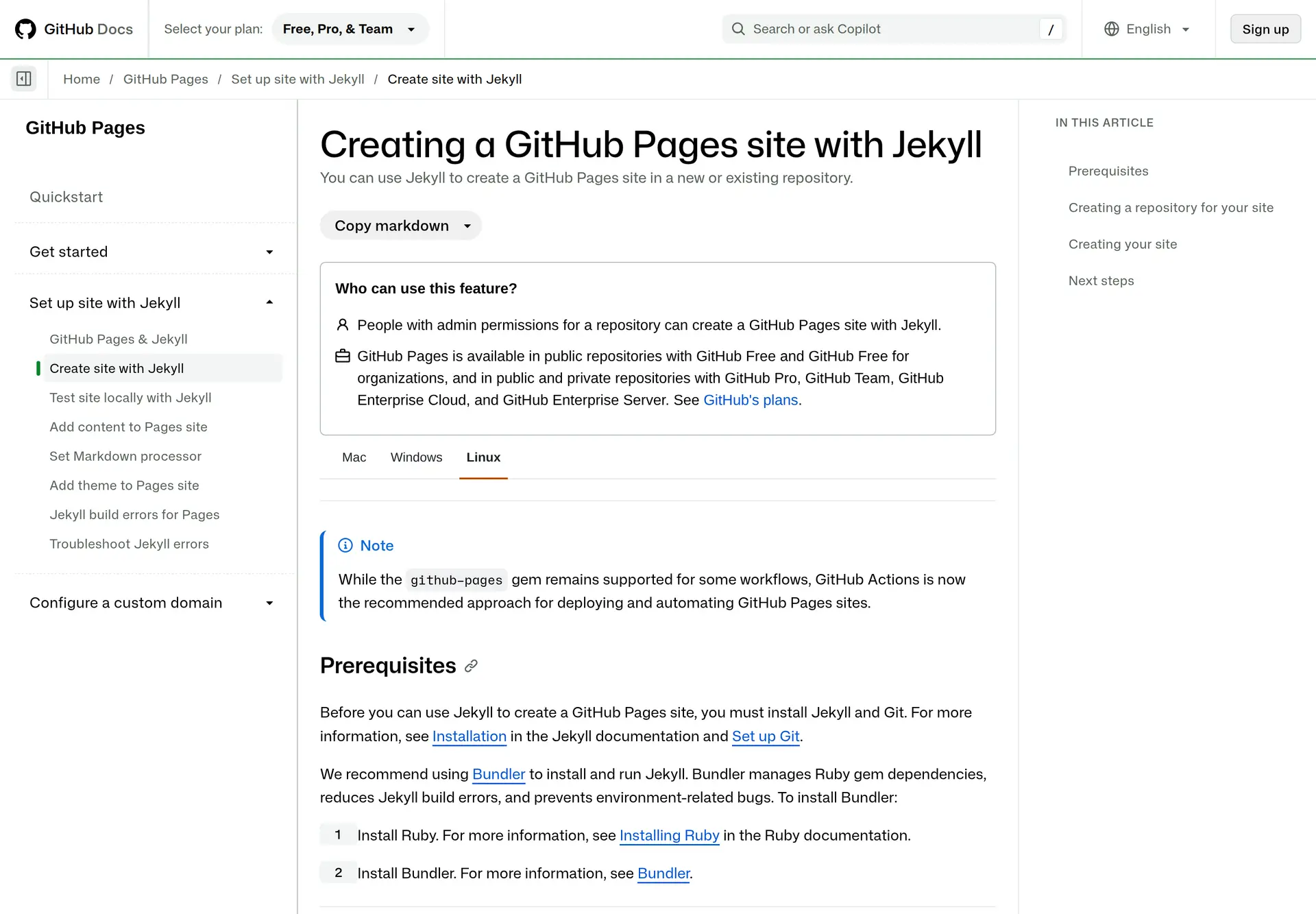1316x914 pixels.
Task: Open Bundler link in step 2
Action: point(663,873)
